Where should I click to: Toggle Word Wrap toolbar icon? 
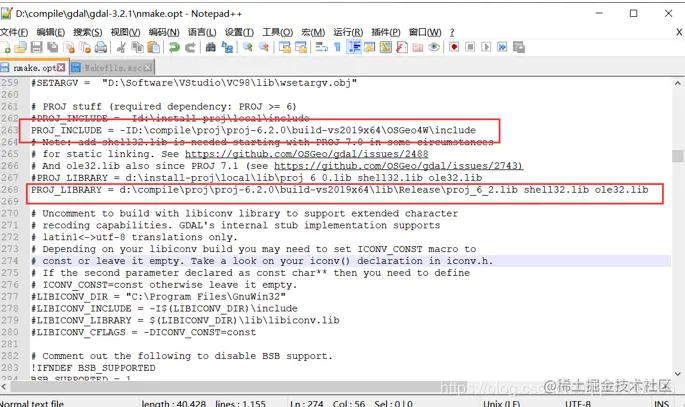coord(322,47)
